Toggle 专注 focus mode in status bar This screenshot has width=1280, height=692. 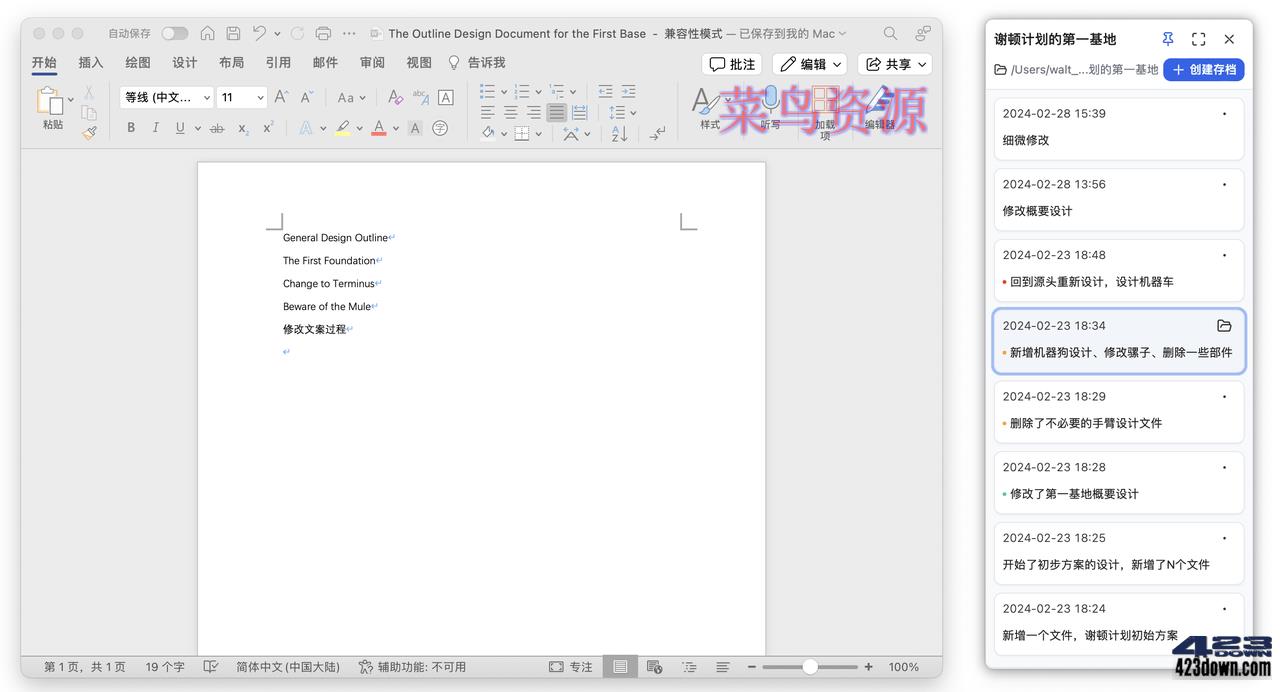click(570, 667)
